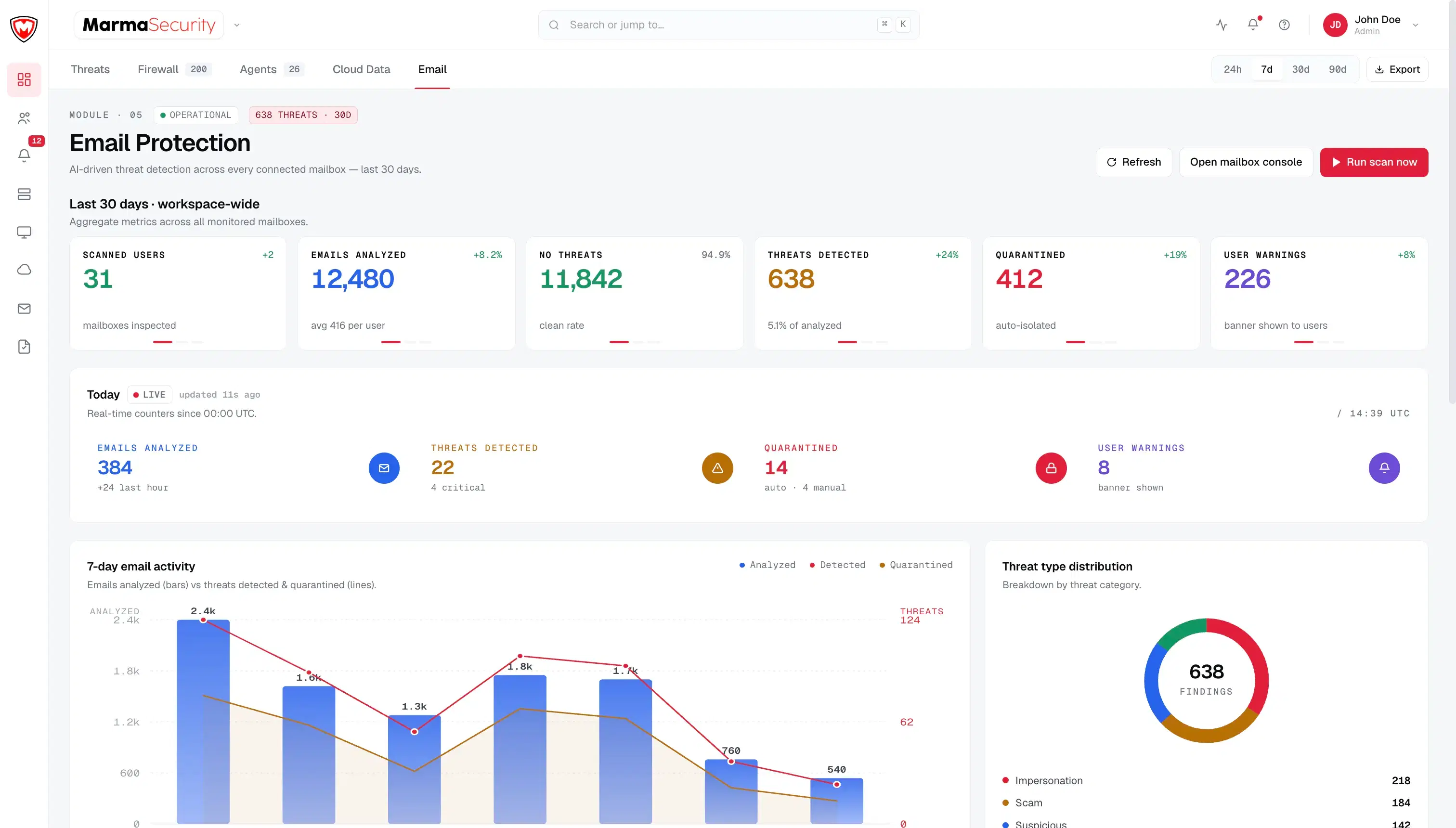
Task: Click the MarmaSecurity shield logo icon
Action: (x=24, y=28)
